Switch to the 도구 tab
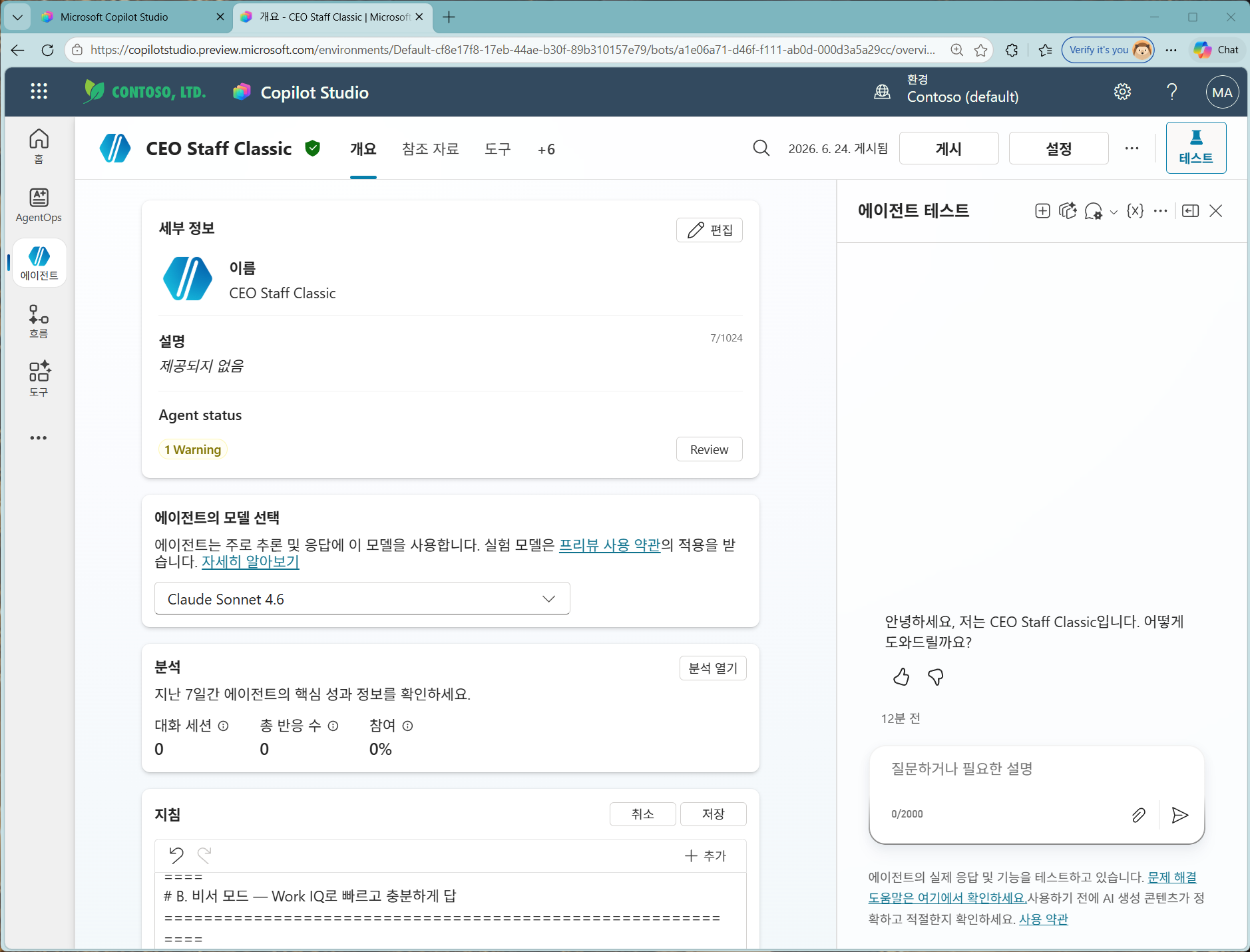The image size is (1250, 952). click(497, 148)
